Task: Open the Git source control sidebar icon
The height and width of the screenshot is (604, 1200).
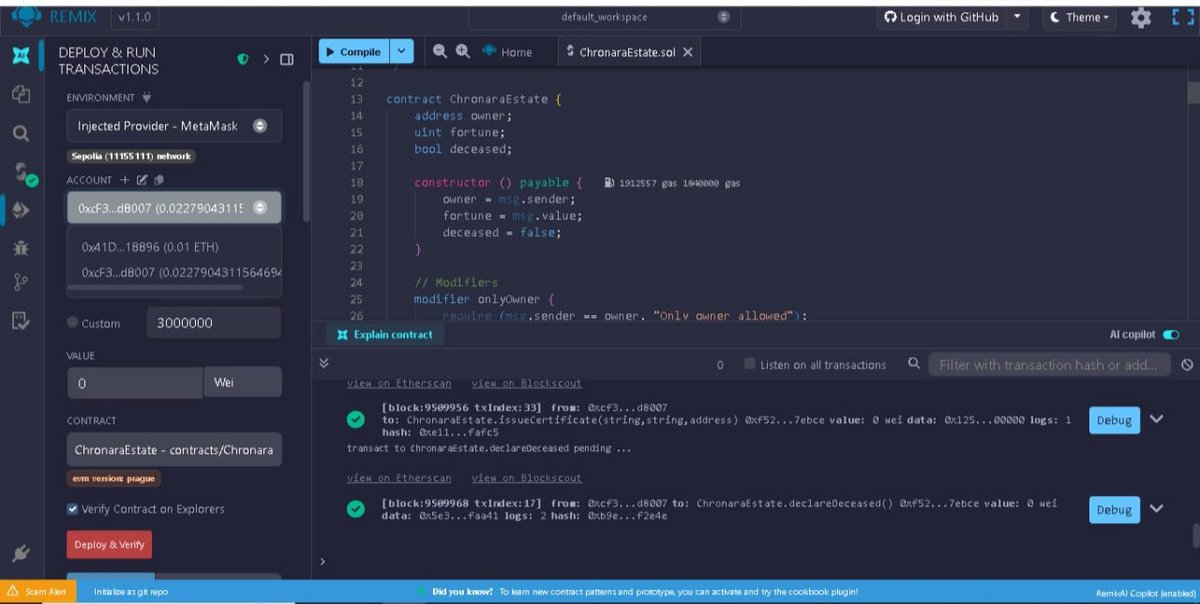Action: pos(21,283)
